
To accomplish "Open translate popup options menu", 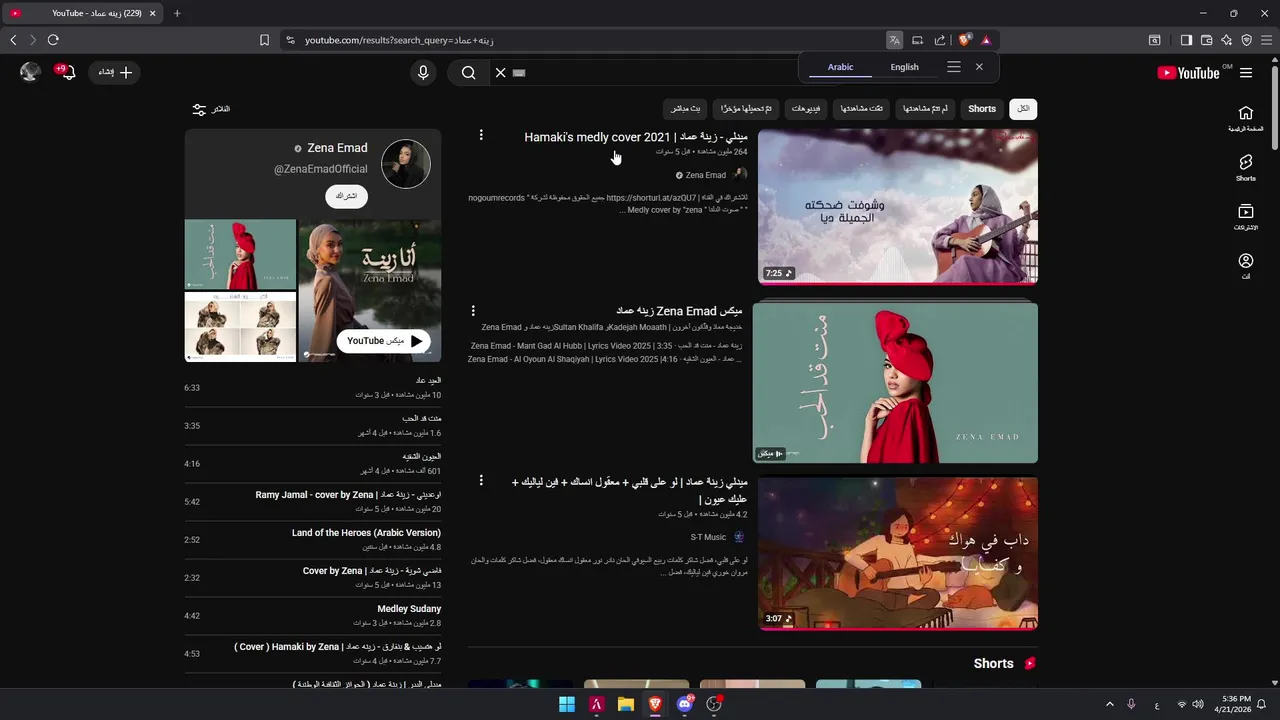I will (954, 67).
